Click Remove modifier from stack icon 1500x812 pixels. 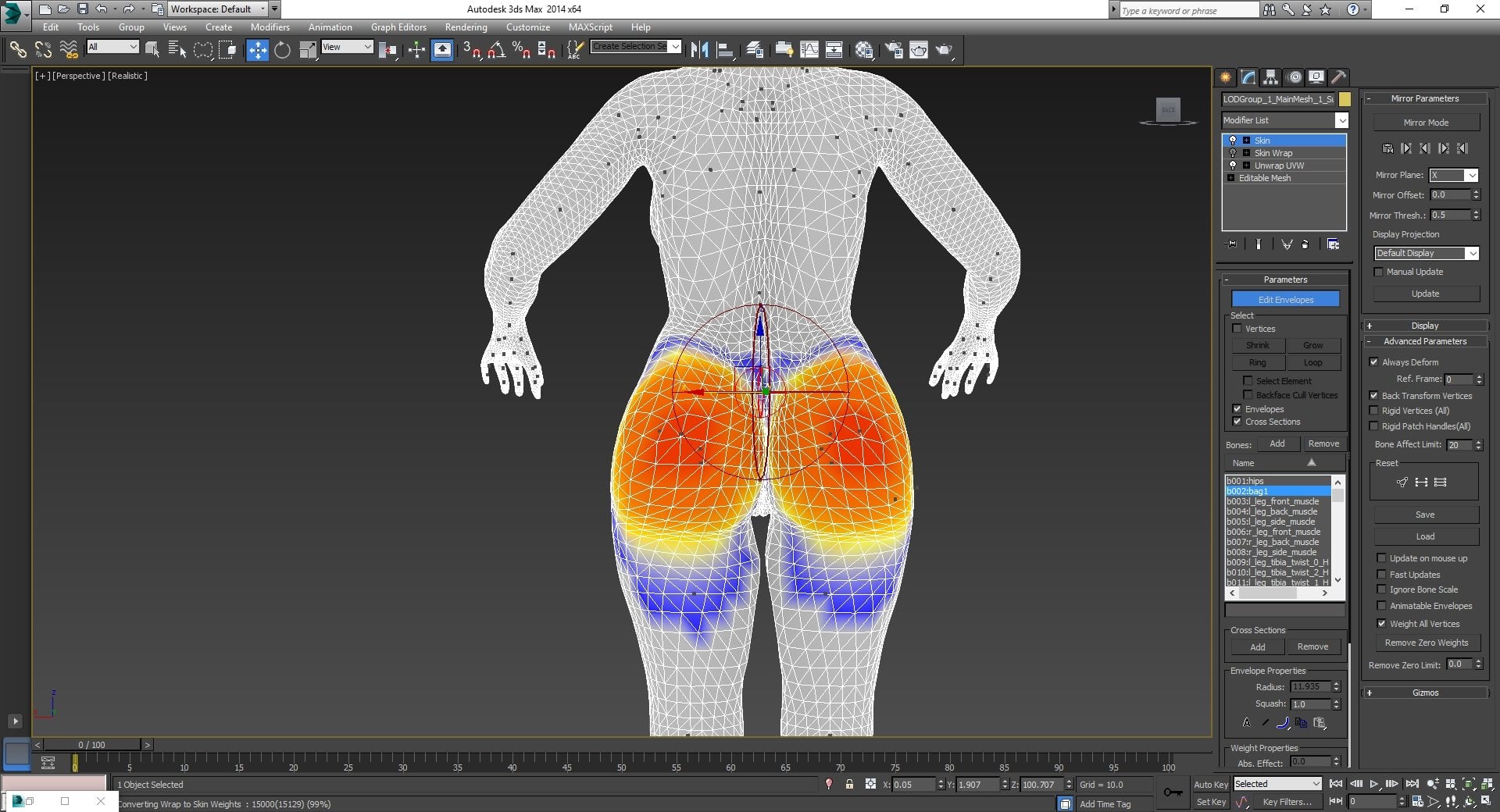click(x=1305, y=244)
